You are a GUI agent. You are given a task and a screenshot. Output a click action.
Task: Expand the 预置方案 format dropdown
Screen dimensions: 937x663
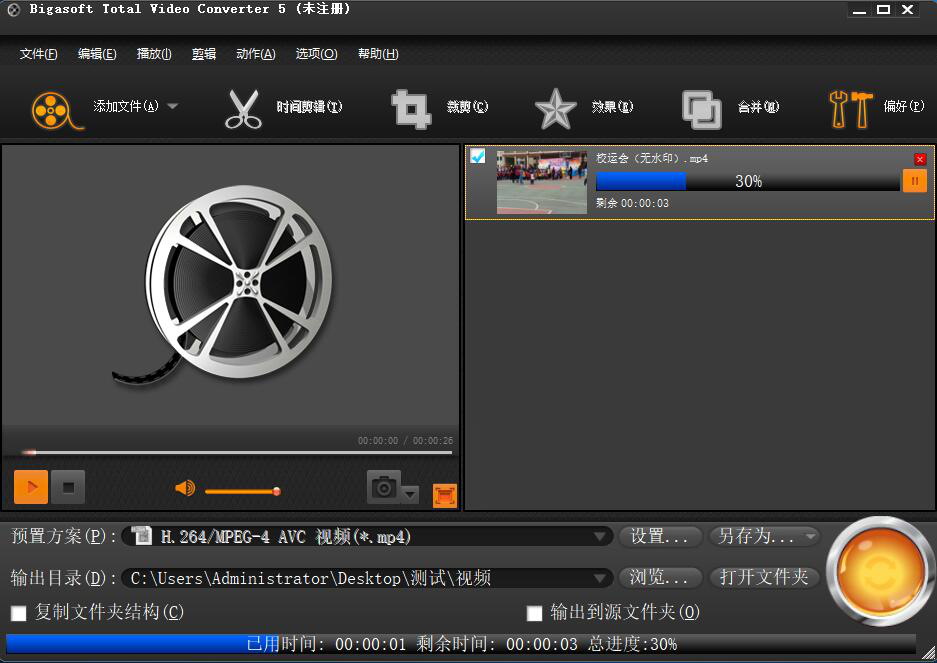tap(600, 537)
